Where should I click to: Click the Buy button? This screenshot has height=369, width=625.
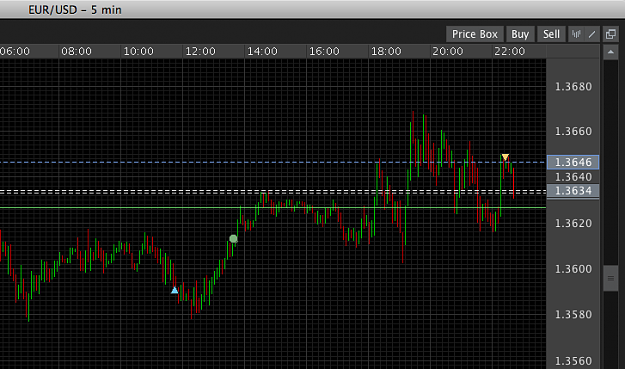tap(520, 34)
